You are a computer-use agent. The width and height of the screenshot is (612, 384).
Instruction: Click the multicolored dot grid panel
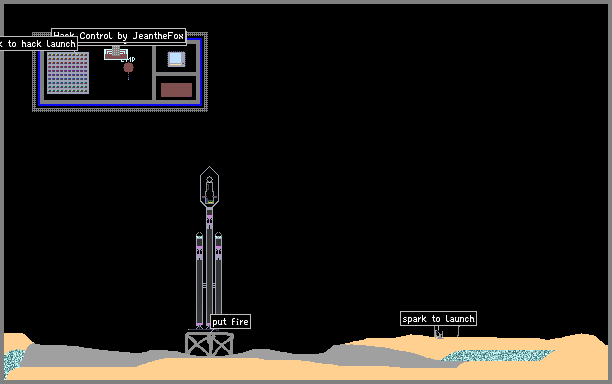[x=68, y=73]
